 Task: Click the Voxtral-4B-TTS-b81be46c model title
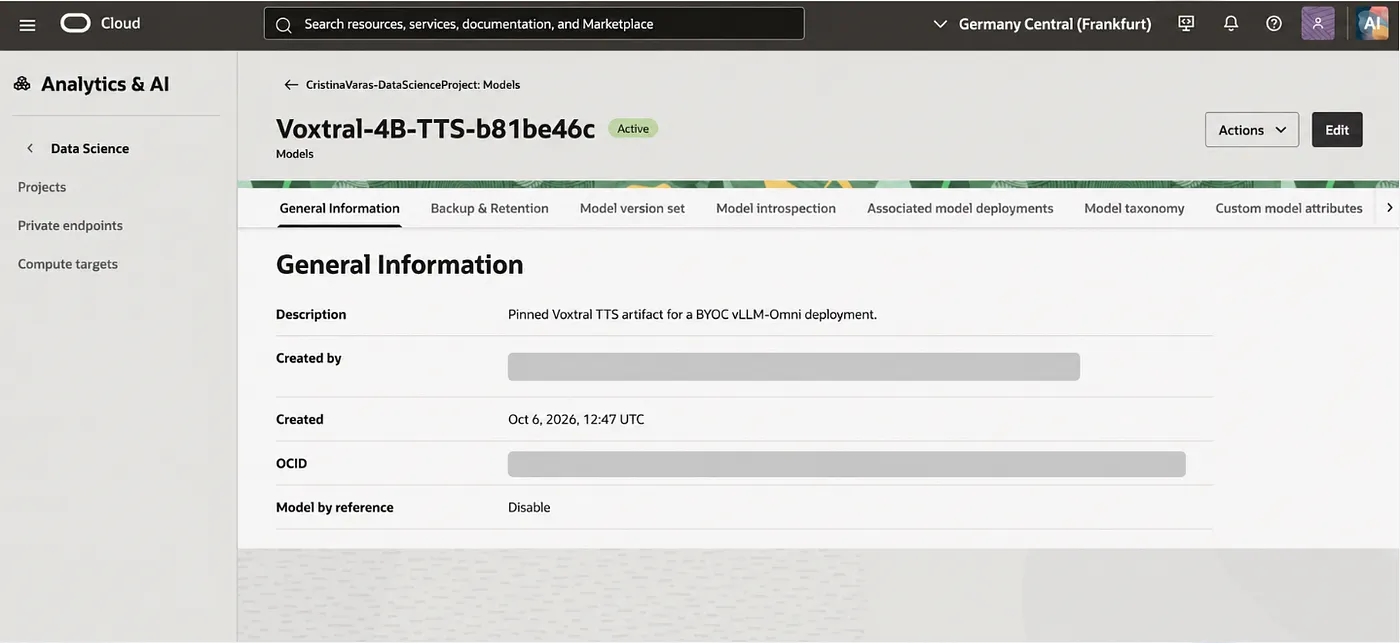point(435,129)
